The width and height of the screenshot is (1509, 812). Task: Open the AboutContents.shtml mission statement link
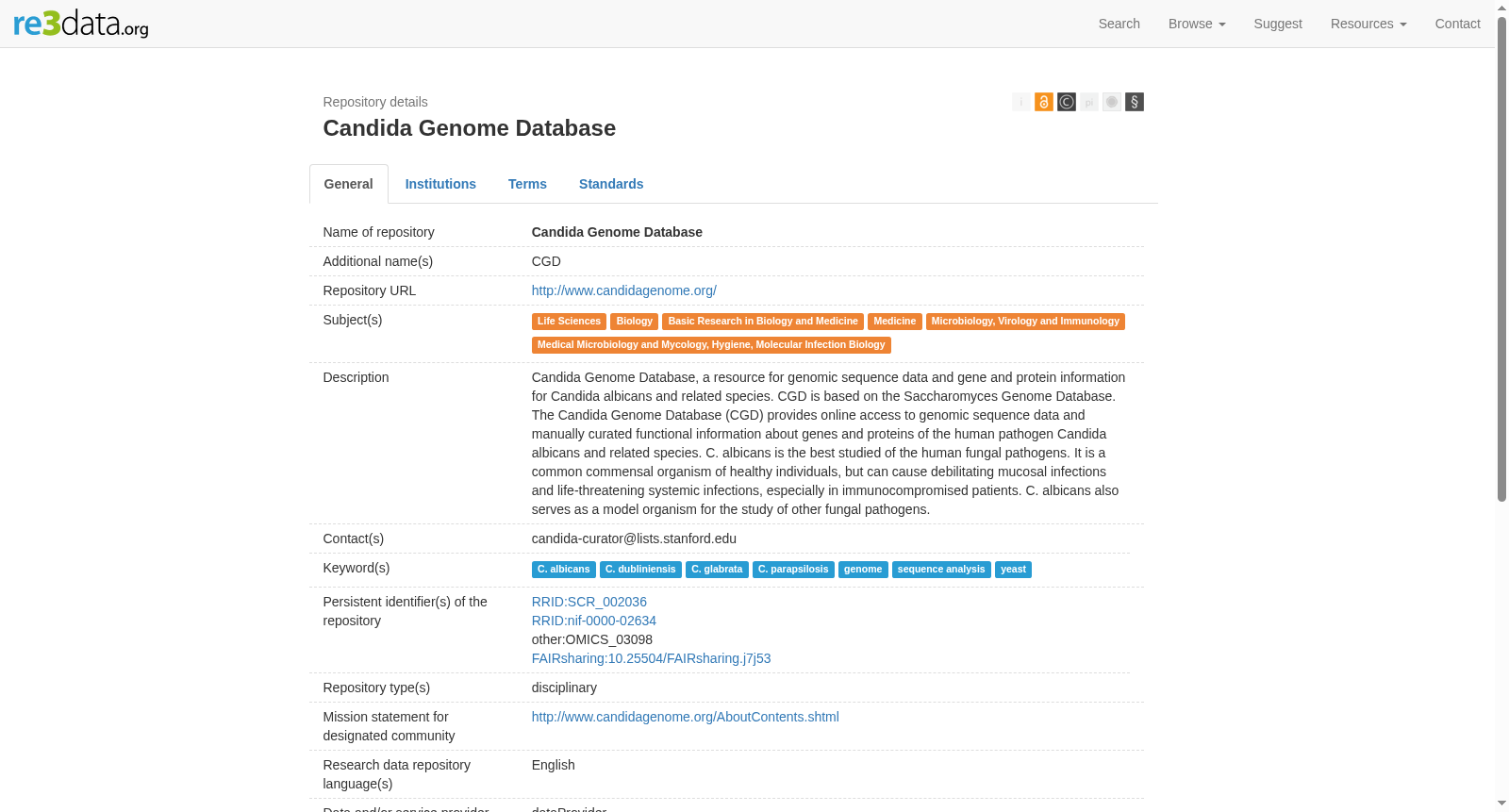[x=685, y=717]
